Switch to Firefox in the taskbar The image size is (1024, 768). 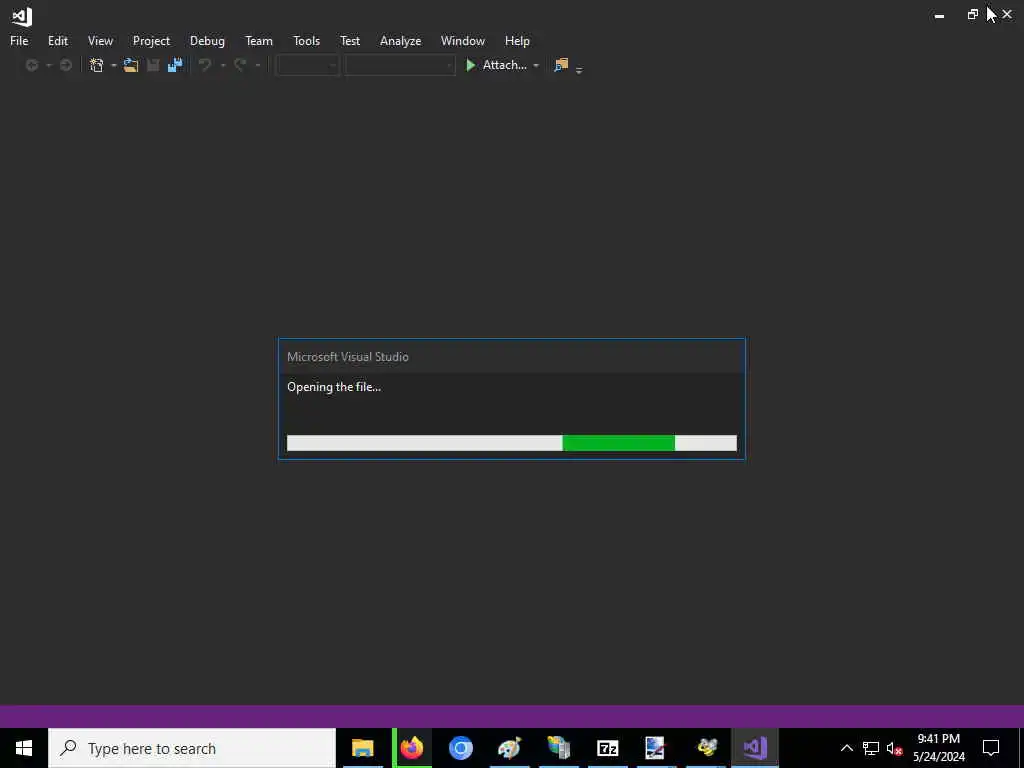coord(411,748)
